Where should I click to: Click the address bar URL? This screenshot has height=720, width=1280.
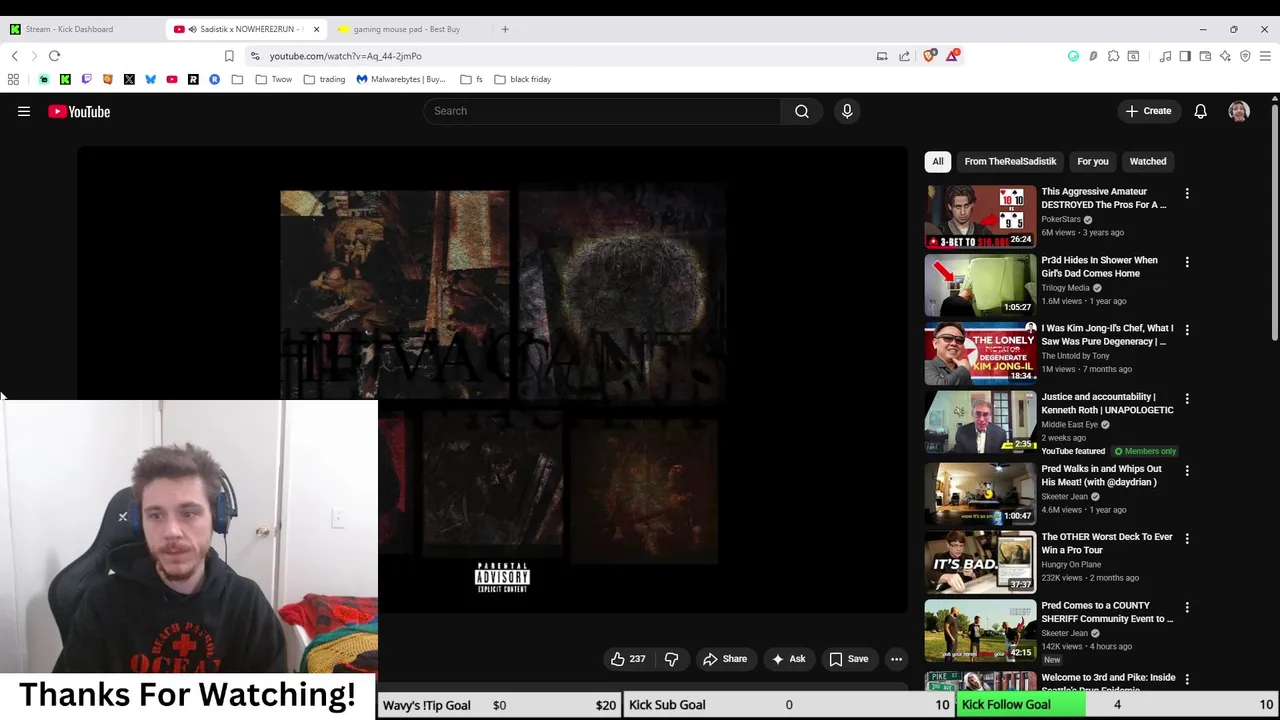tap(345, 56)
